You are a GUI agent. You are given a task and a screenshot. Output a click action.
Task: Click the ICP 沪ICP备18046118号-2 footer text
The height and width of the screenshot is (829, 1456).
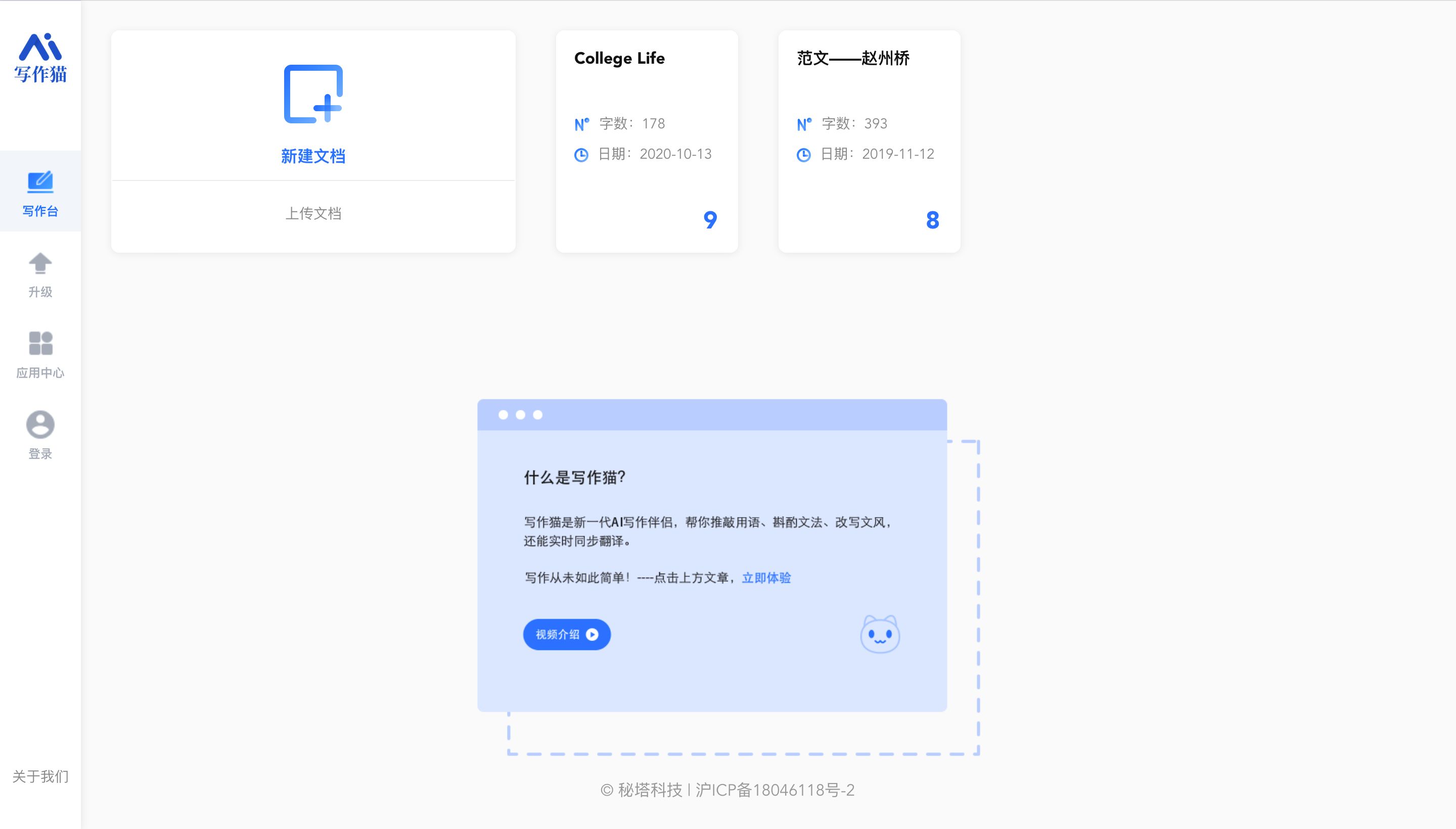775,790
